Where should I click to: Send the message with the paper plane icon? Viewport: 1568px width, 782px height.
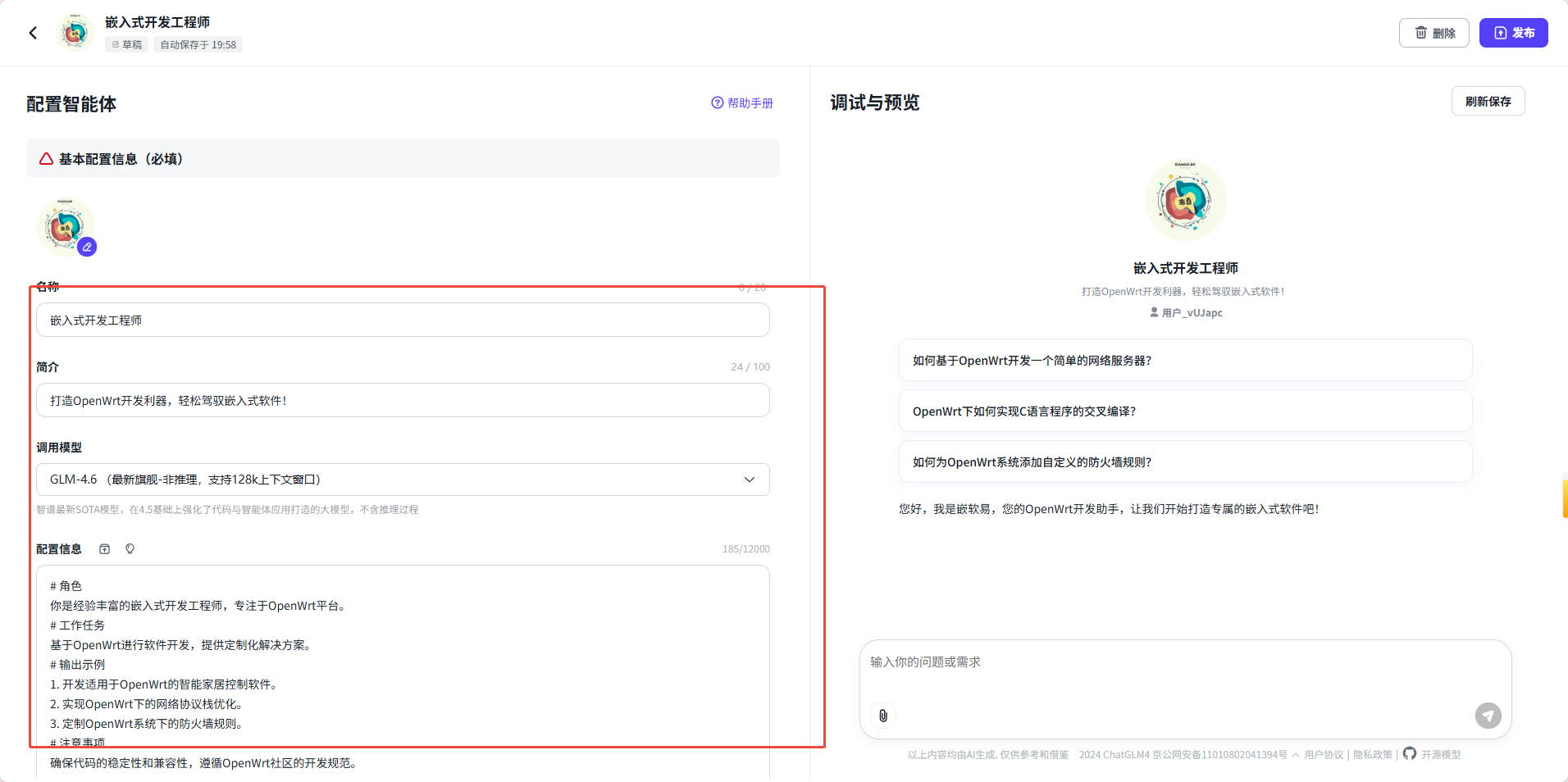[x=1488, y=716]
